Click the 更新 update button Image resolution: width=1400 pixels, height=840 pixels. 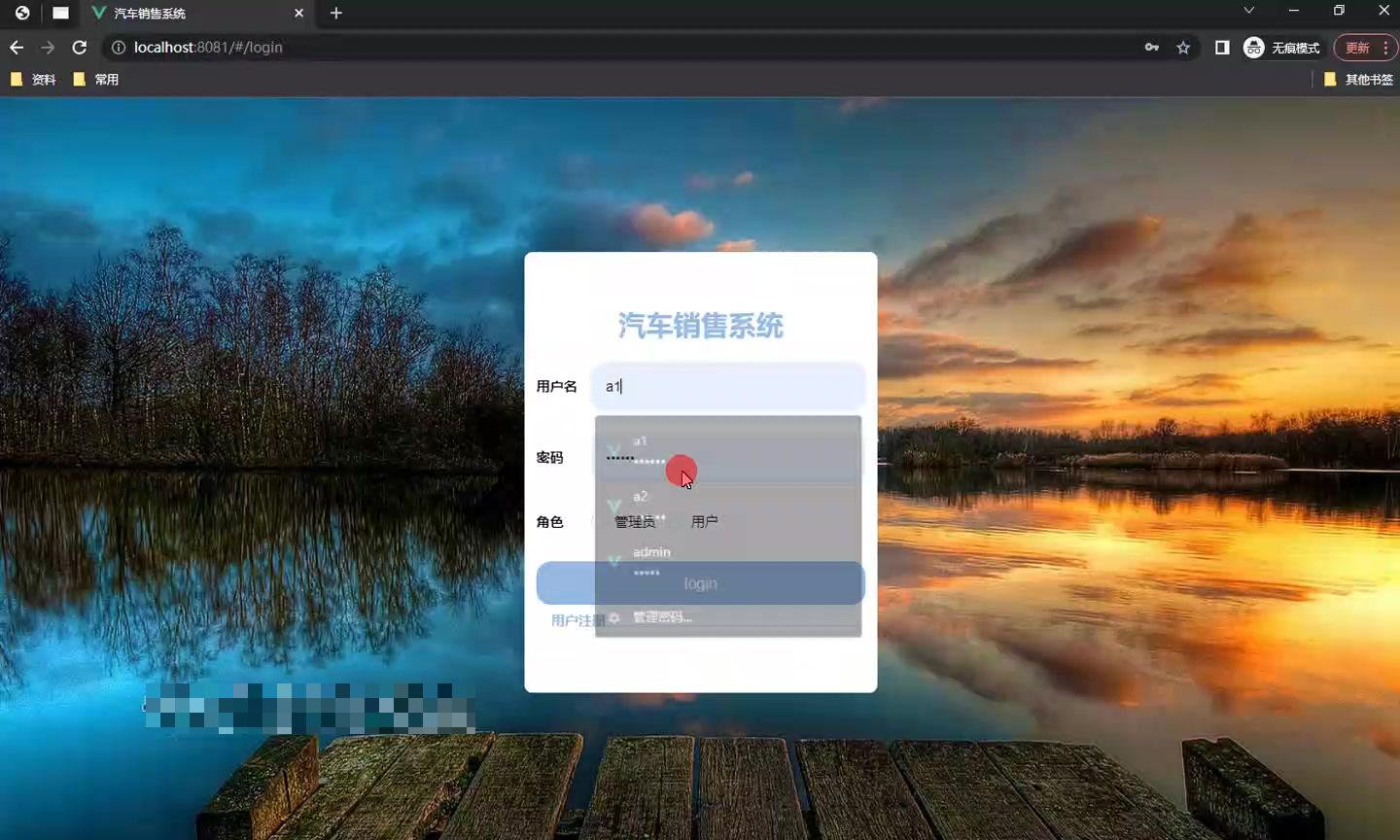pos(1366,48)
